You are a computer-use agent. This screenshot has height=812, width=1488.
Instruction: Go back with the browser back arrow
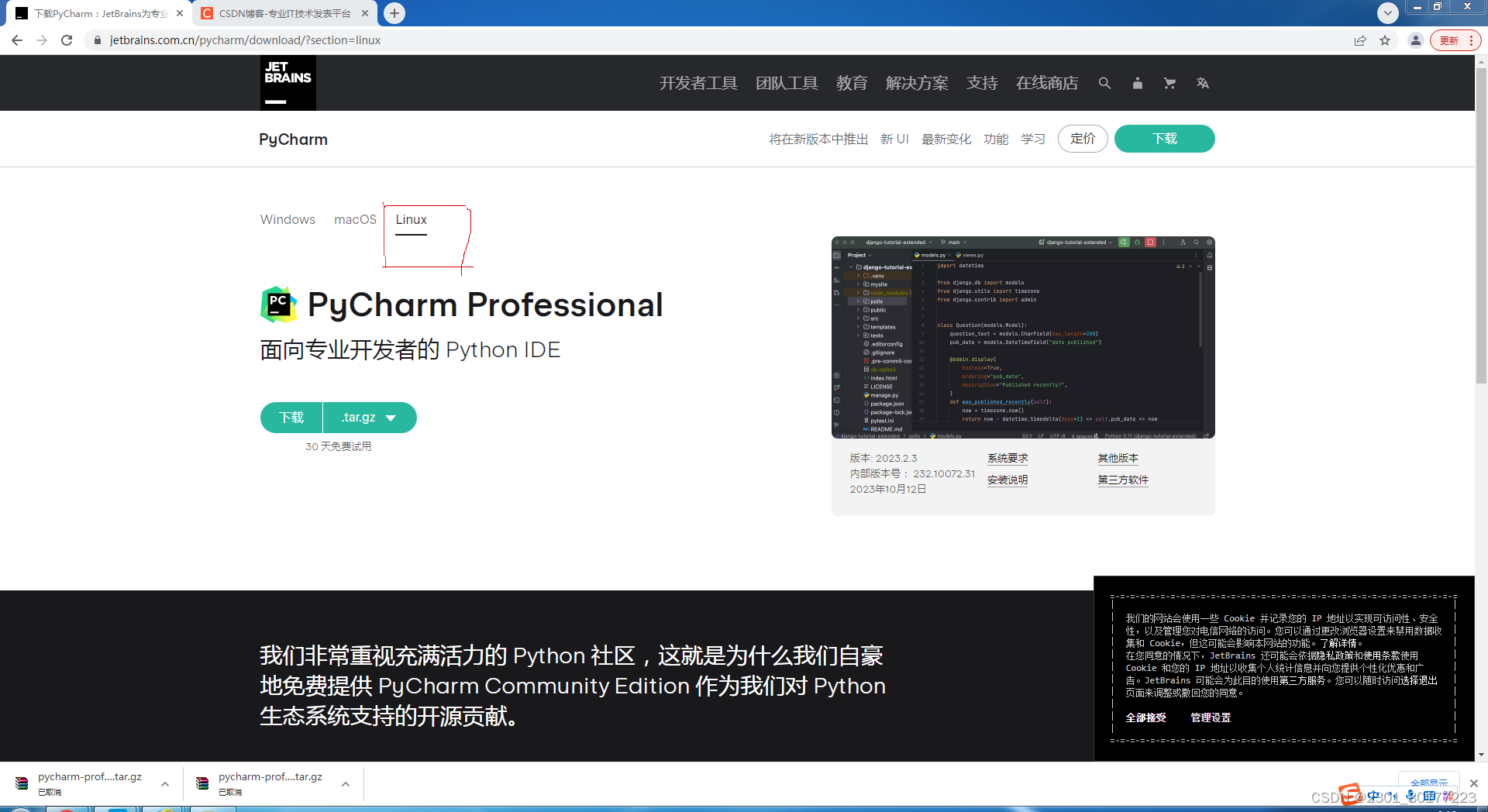(x=16, y=40)
